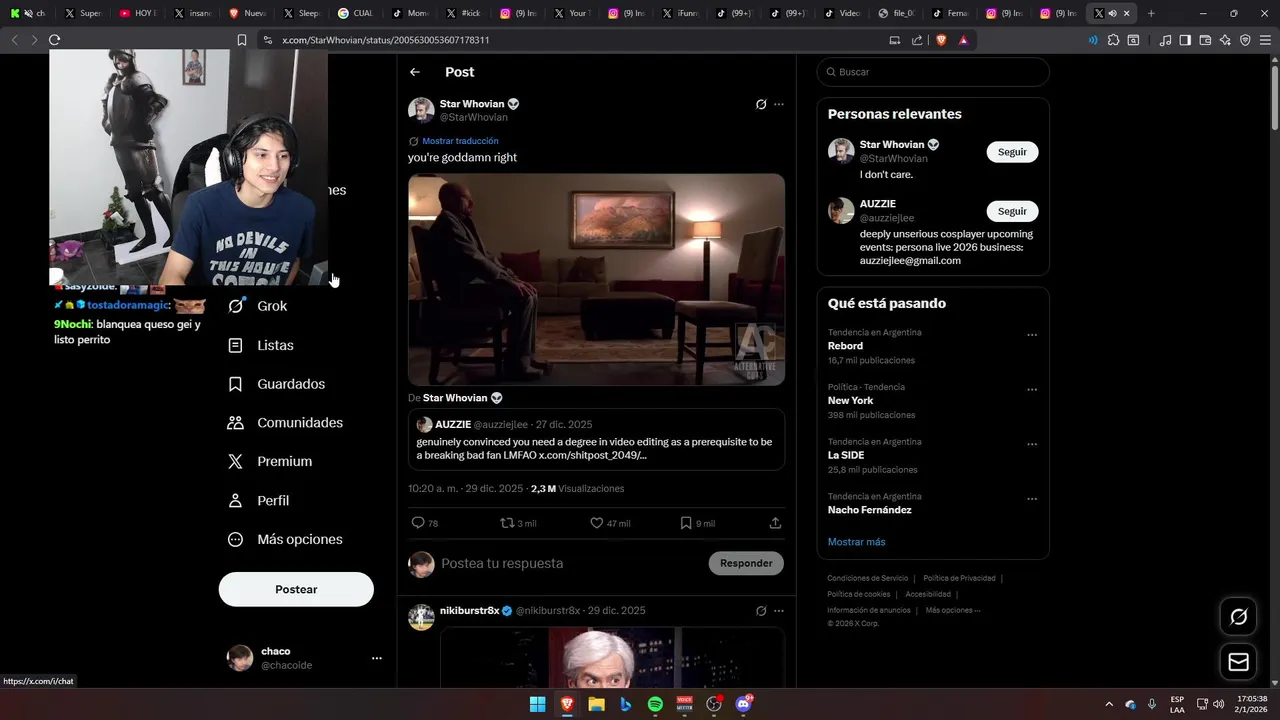The height and width of the screenshot is (720, 1280).
Task: Open Política de Privacidad footer link
Action: [959, 578]
